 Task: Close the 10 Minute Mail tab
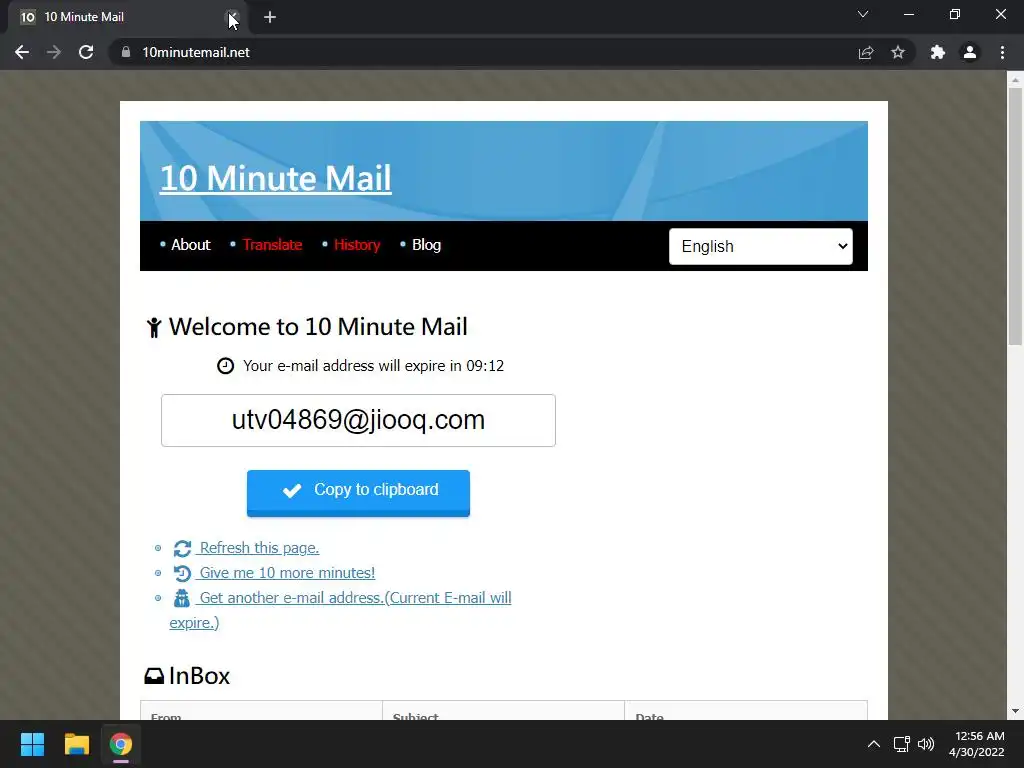click(x=232, y=17)
